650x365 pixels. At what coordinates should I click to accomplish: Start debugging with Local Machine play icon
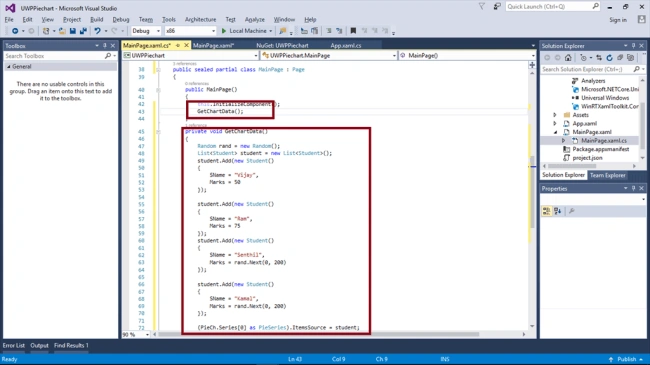224,31
